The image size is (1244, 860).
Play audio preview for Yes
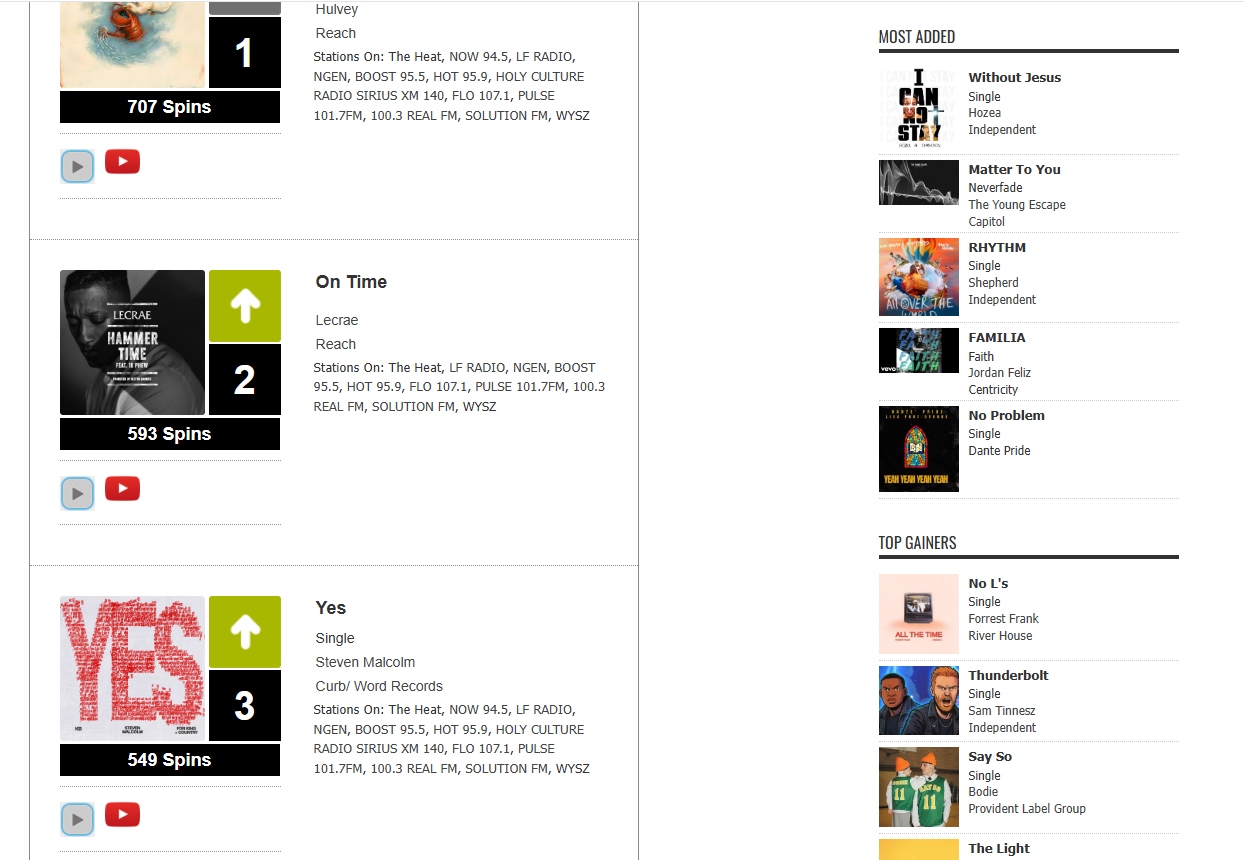77,819
